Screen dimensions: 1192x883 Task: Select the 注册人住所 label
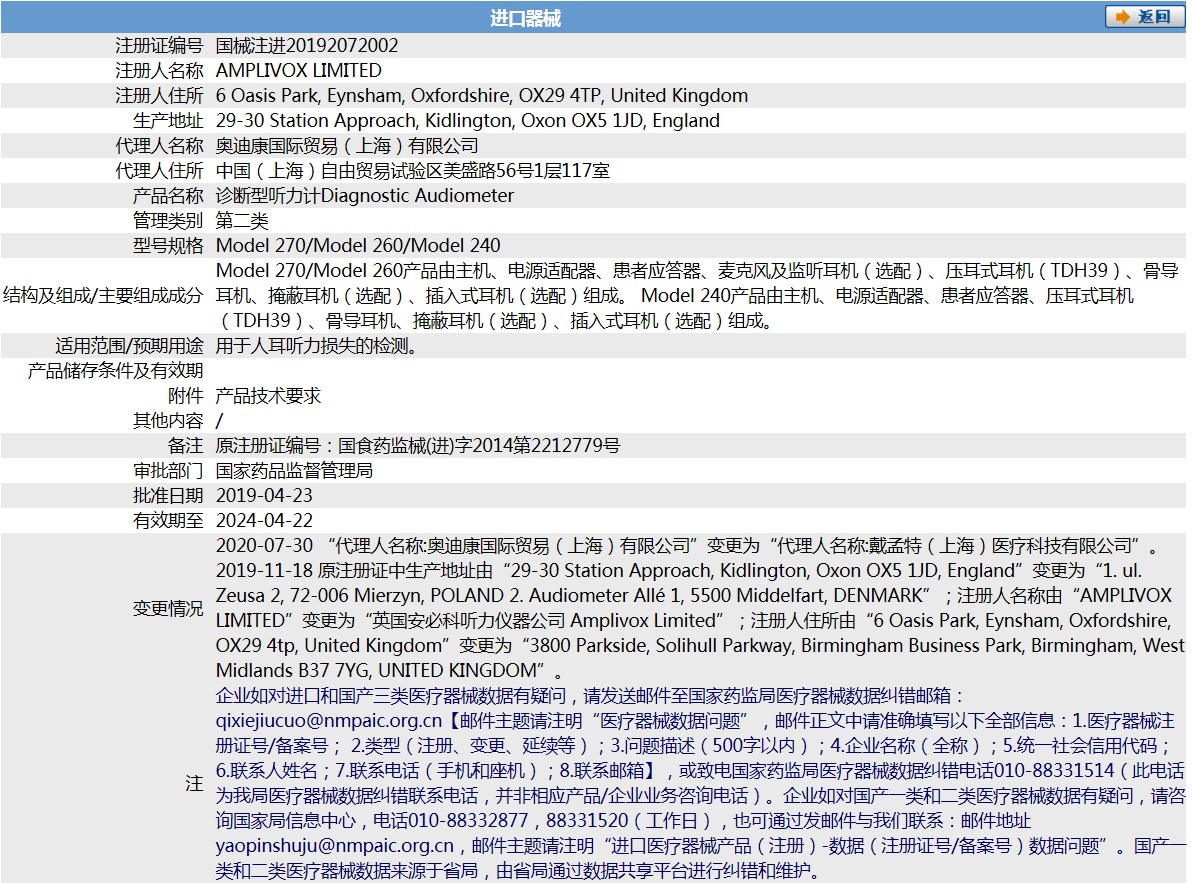coord(159,96)
